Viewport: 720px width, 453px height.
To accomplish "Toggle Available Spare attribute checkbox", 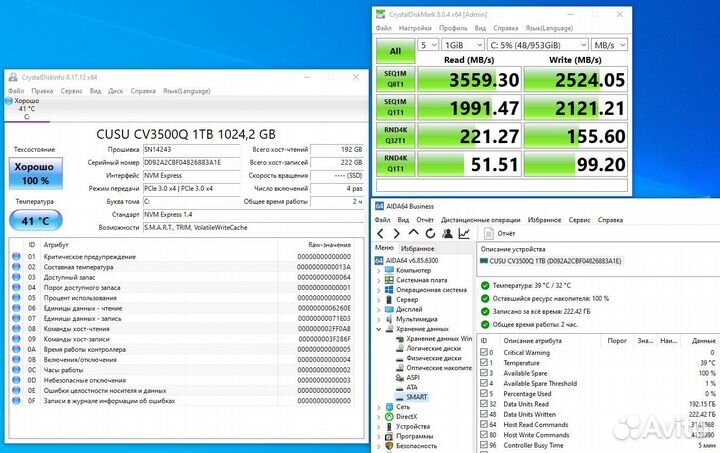I will click(484, 373).
